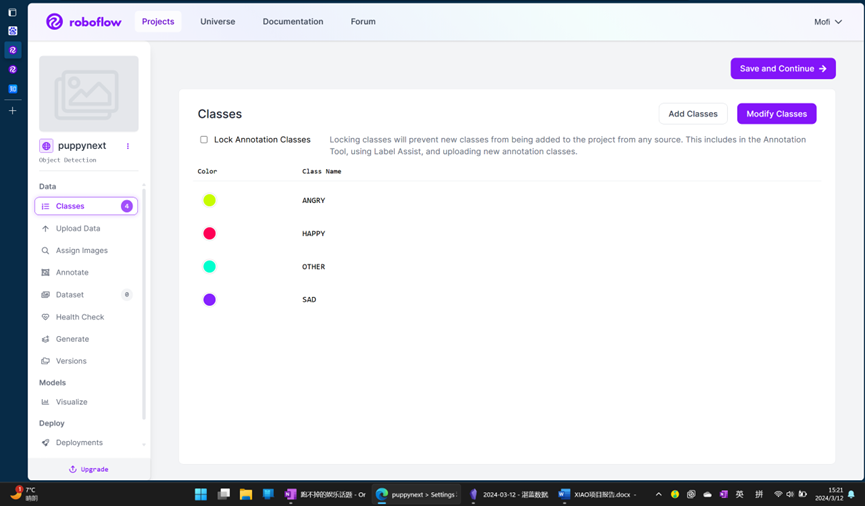Enable the Lock Annotation Classes checkbox
The height and width of the screenshot is (506, 865).
pos(204,140)
